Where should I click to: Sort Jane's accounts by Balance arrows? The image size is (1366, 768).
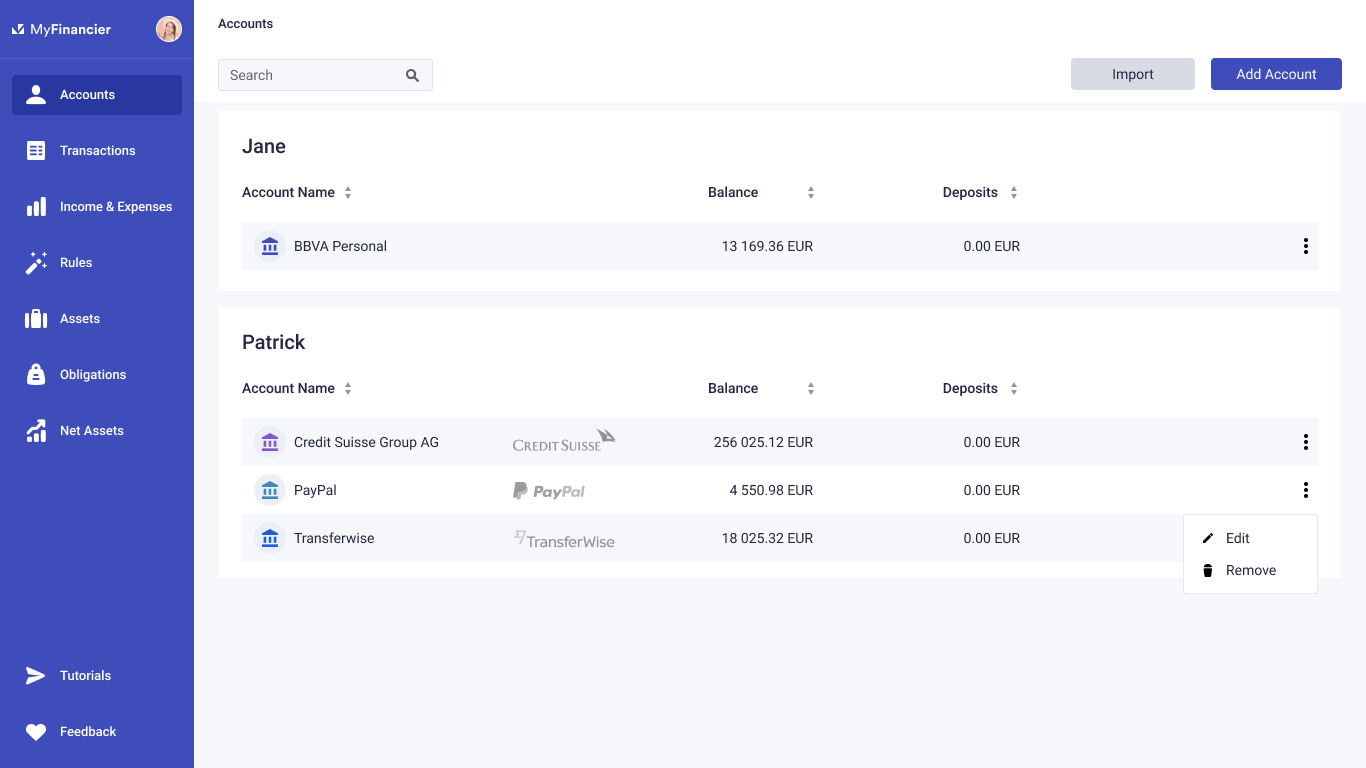(x=811, y=193)
